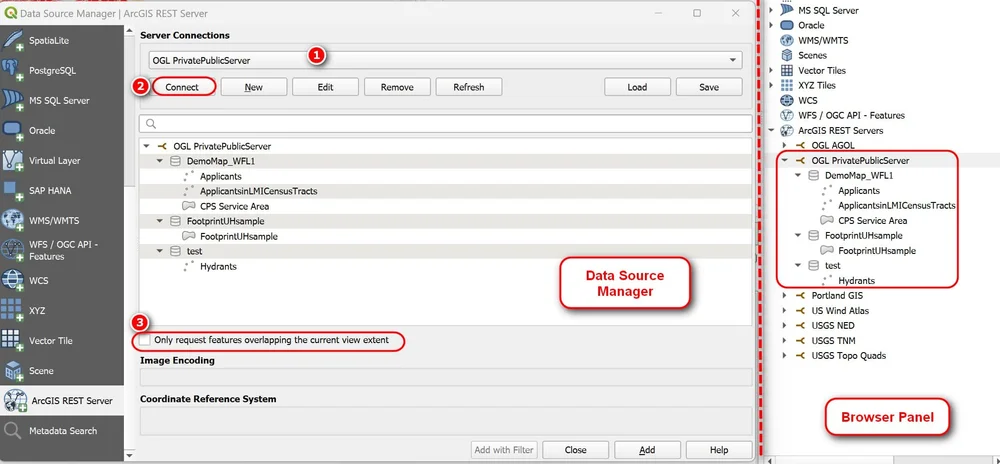The height and width of the screenshot is (464, 1000).
Task: Expand USGS NED in Browser panel
Action: tap(784, 326)
